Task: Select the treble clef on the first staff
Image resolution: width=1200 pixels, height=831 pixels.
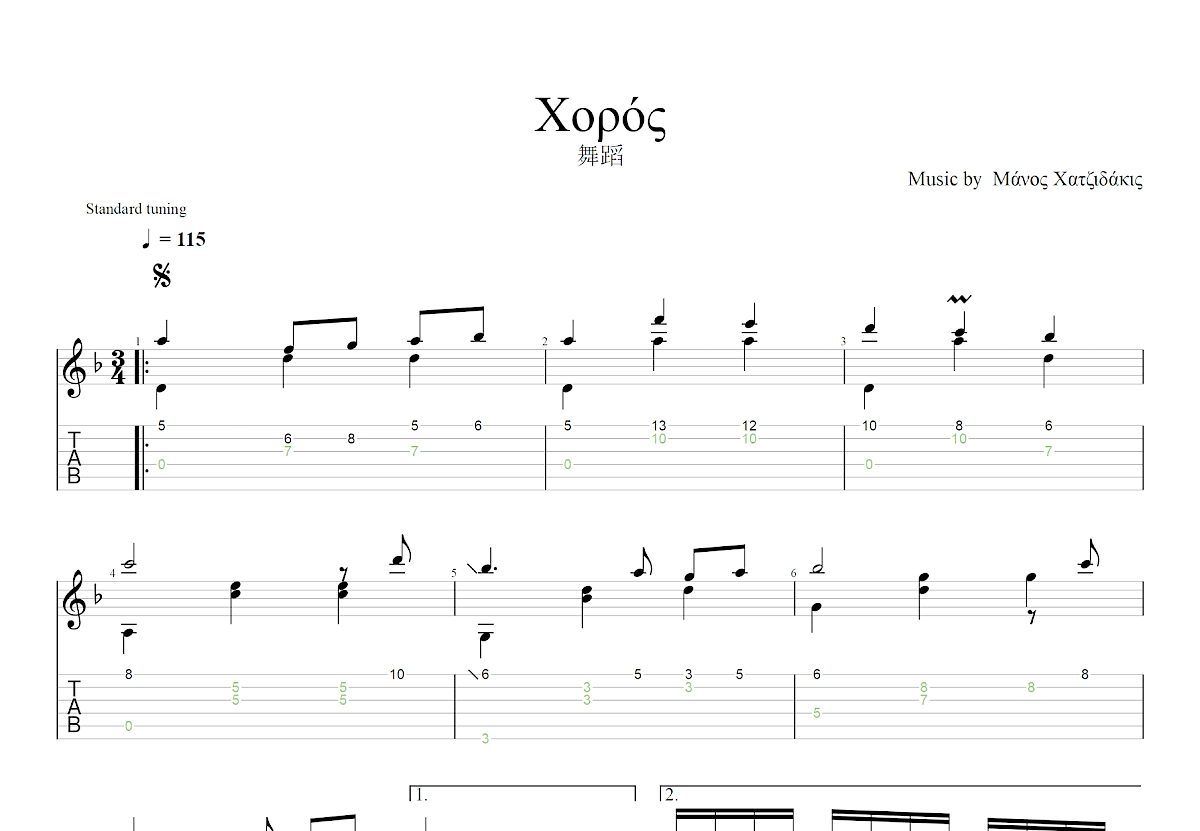Action: (74, 366)
